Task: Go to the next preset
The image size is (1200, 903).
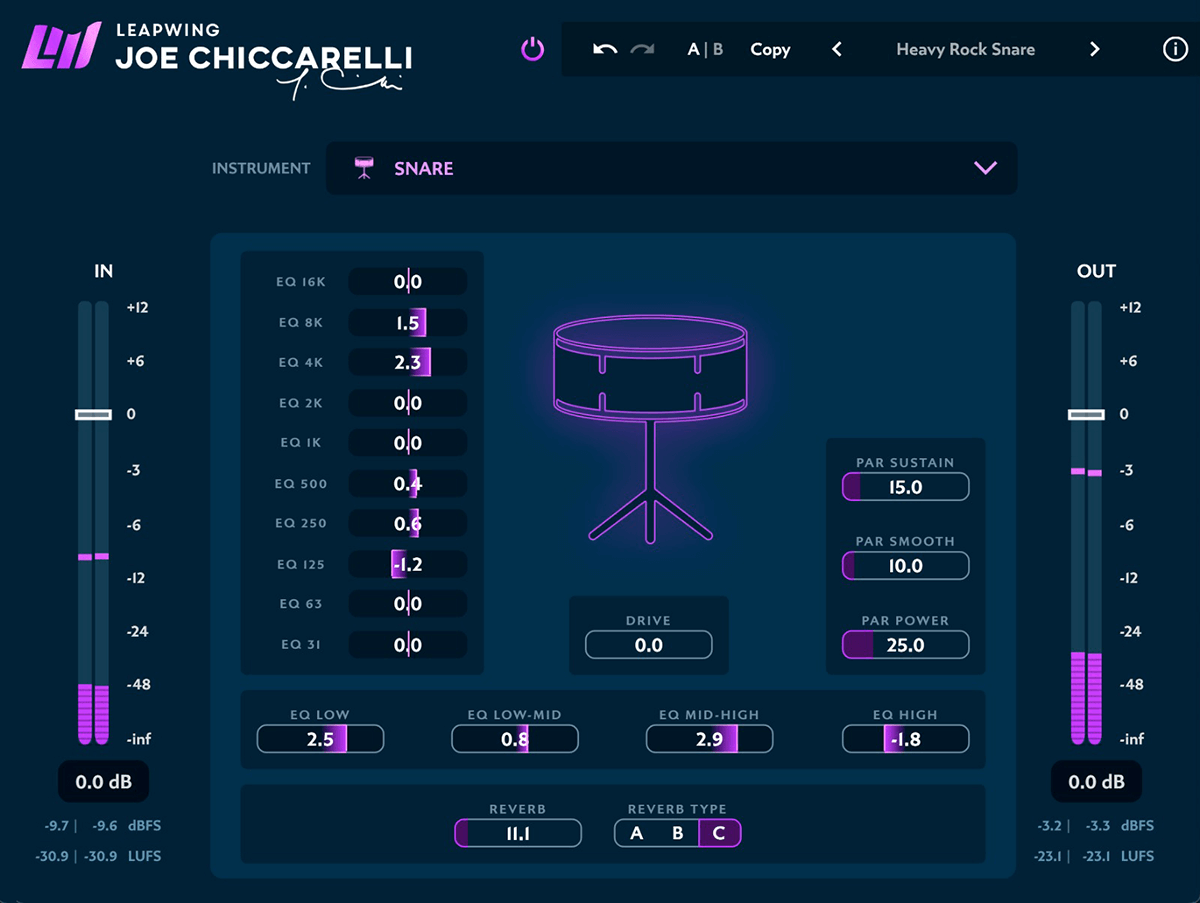Action: [x=1094, y=49]
